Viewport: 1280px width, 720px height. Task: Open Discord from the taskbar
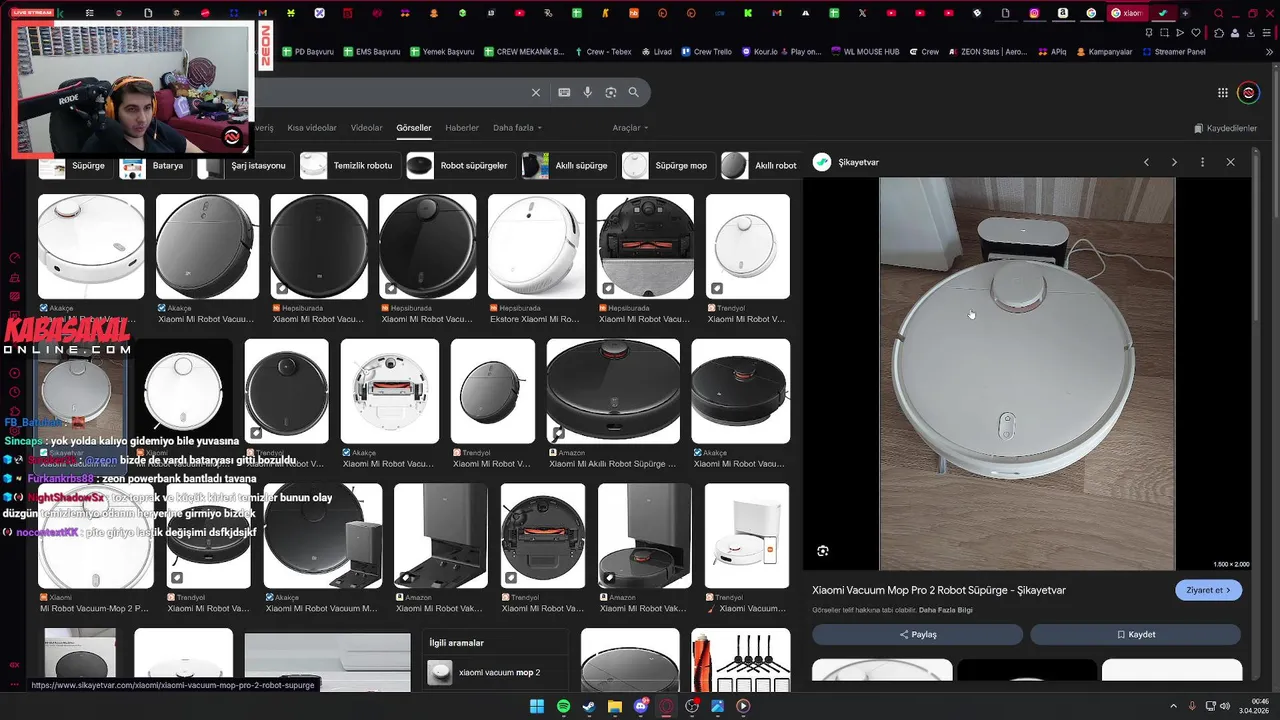[x=641, y=706]
